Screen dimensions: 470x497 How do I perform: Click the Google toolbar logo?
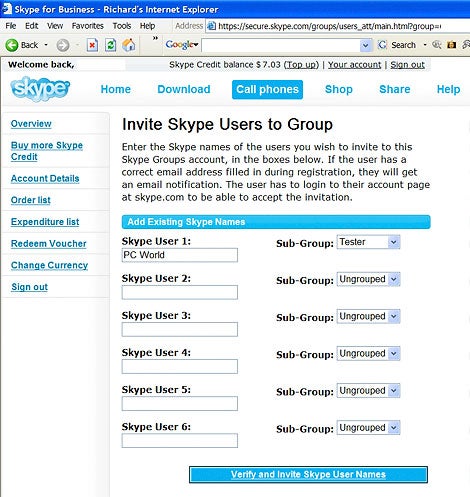pos(182,45)
